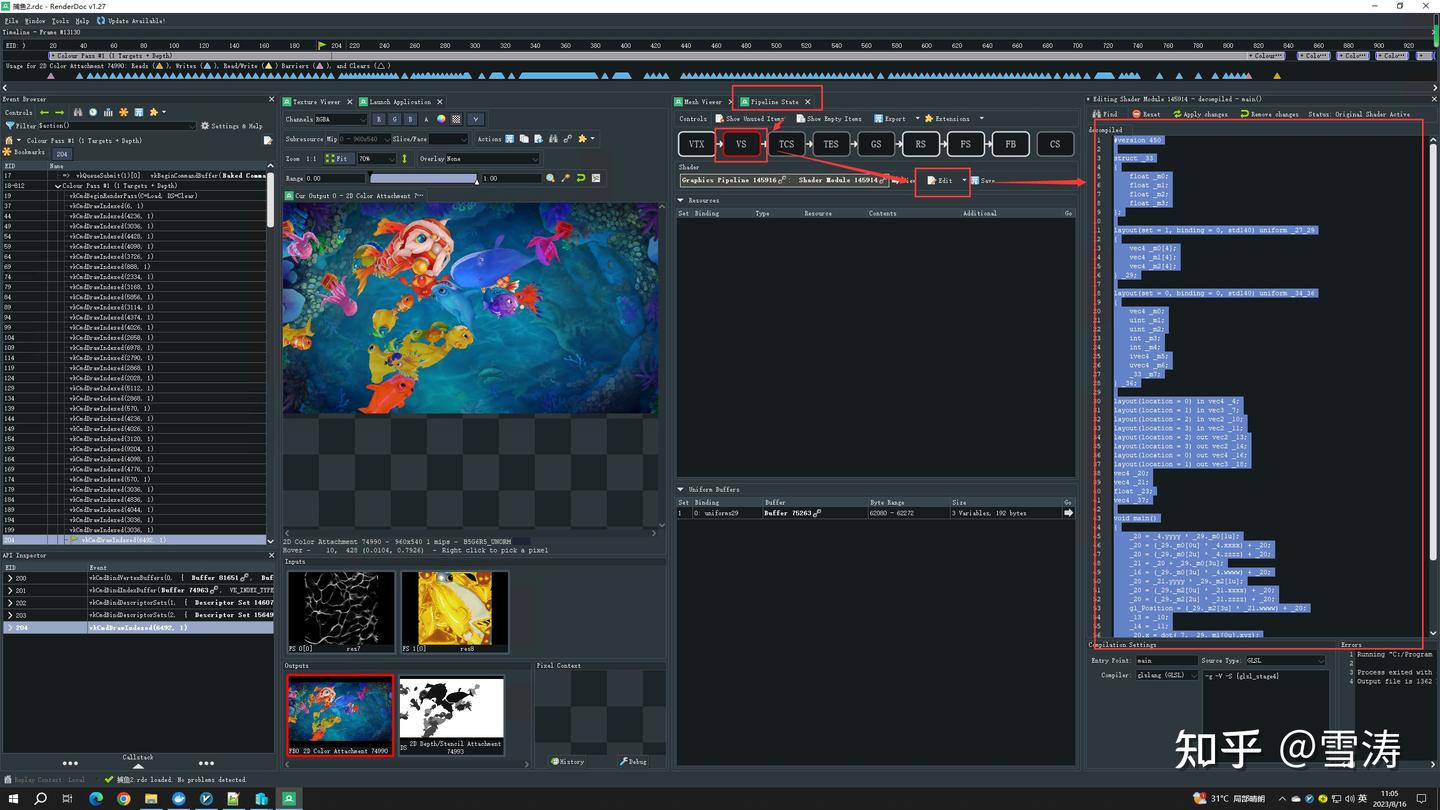Select the red channel R icon
Viewport: 1440px width, 810px height.
point(378,119)
